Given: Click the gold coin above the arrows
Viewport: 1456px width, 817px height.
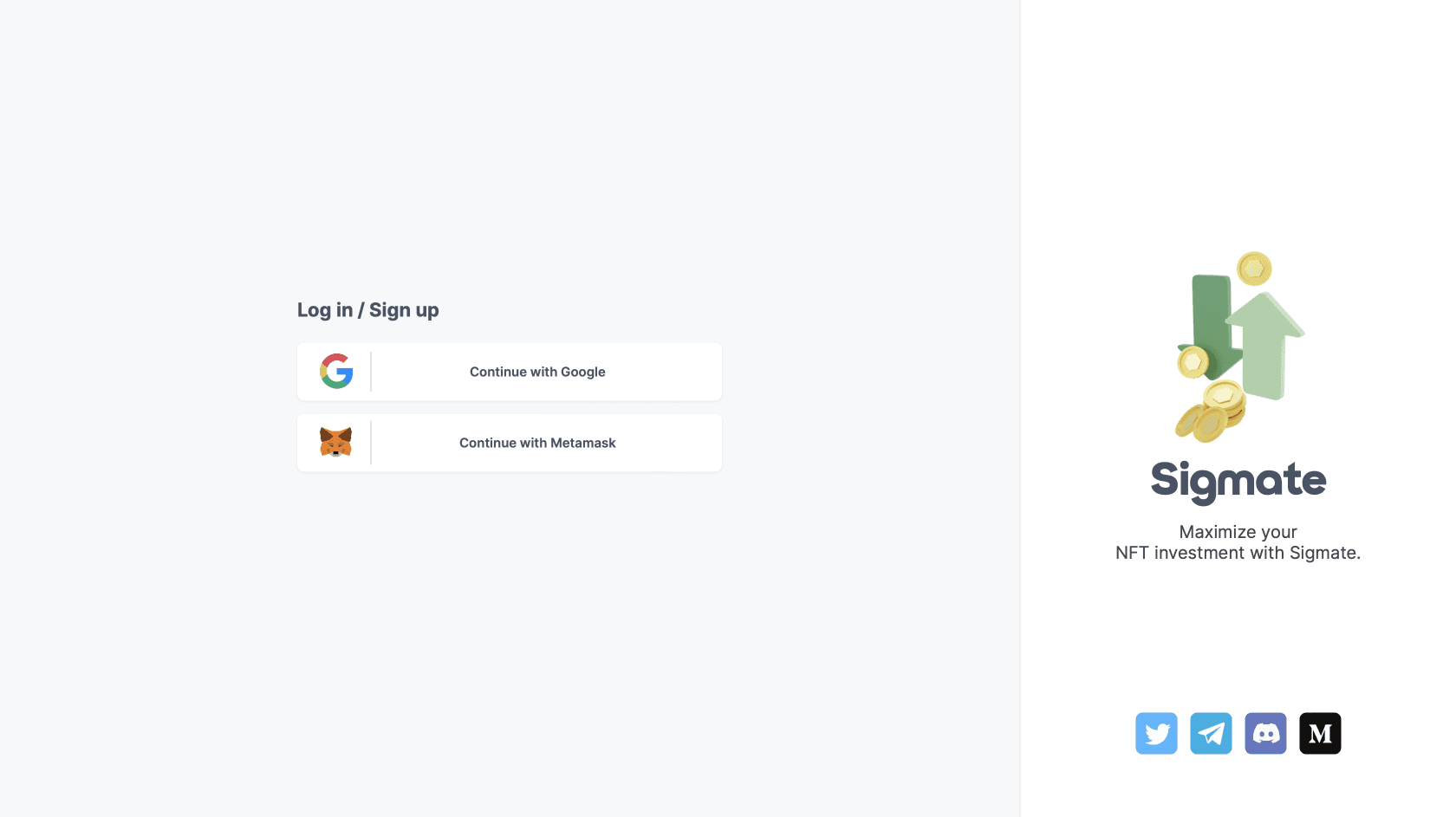Looking at the screenshot, I should click(x=1254, y=269).
